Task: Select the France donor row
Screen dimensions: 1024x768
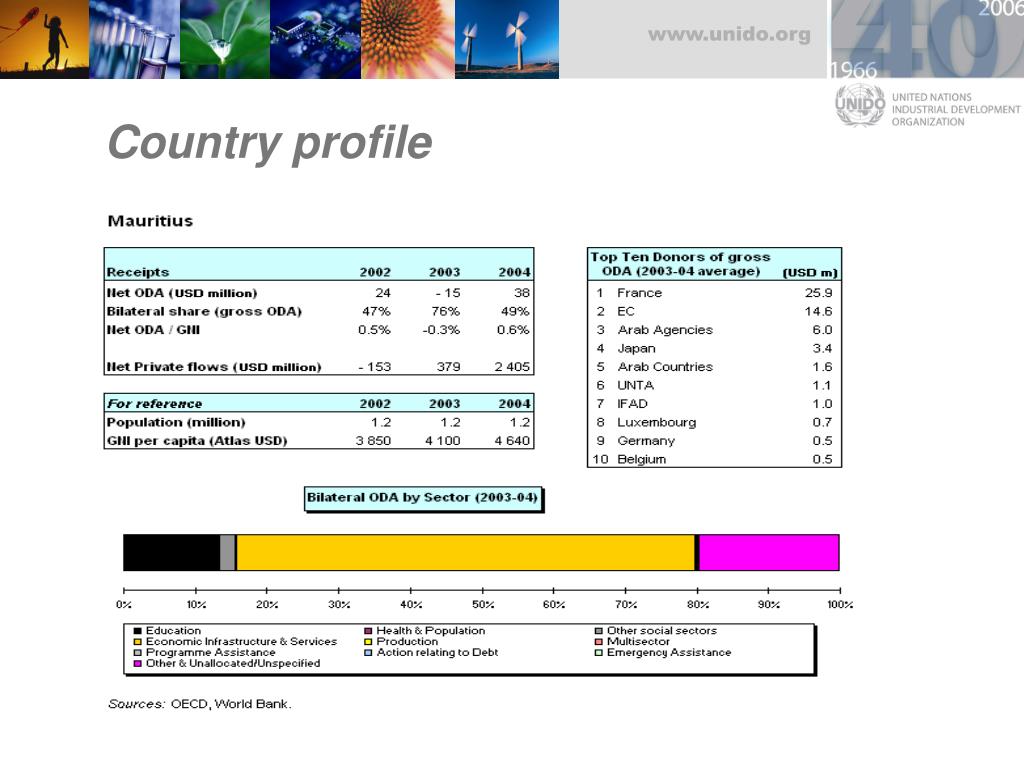Action: pos(714,293)
